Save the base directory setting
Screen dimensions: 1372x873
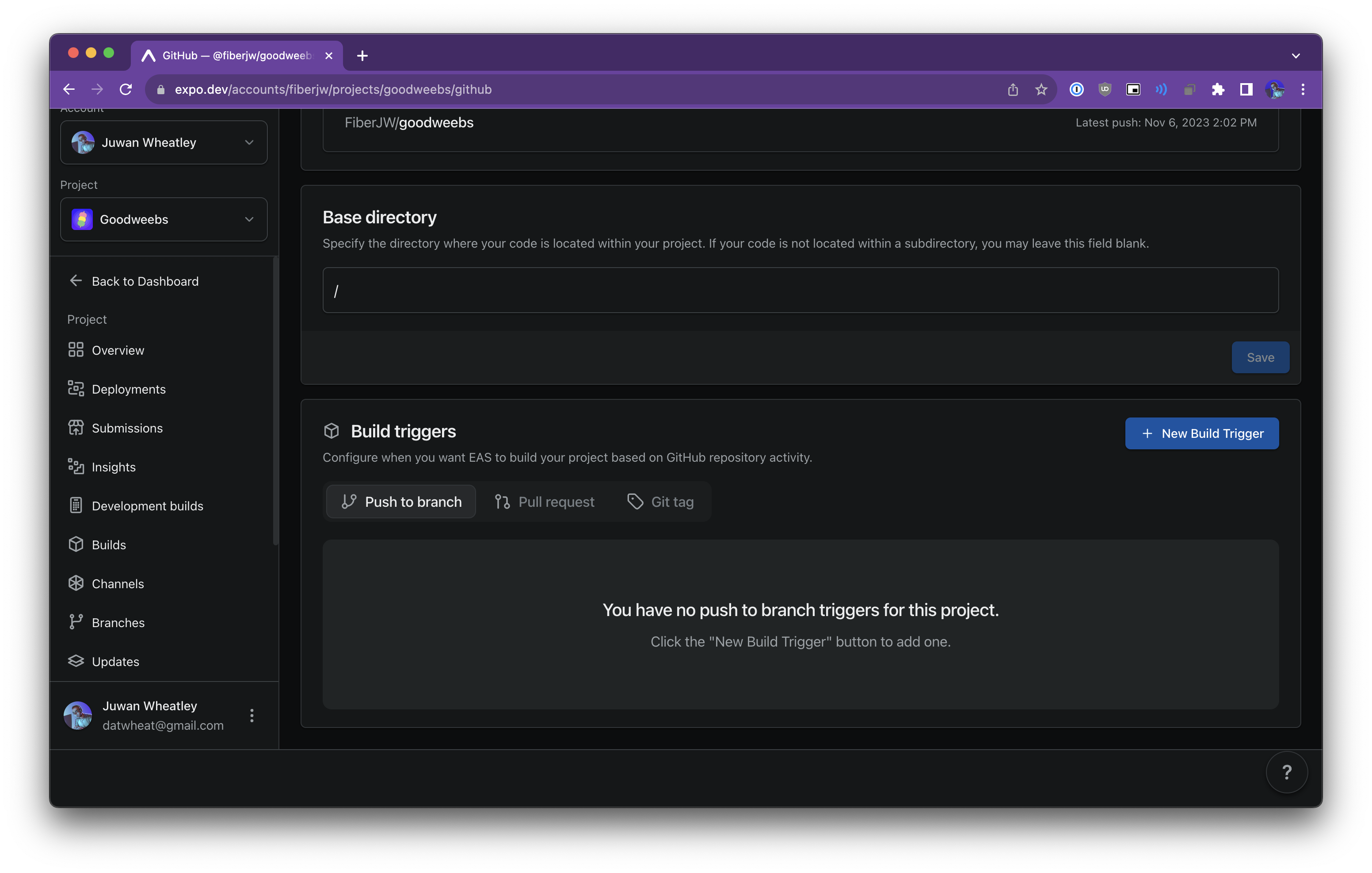(x=1260, y=357)
